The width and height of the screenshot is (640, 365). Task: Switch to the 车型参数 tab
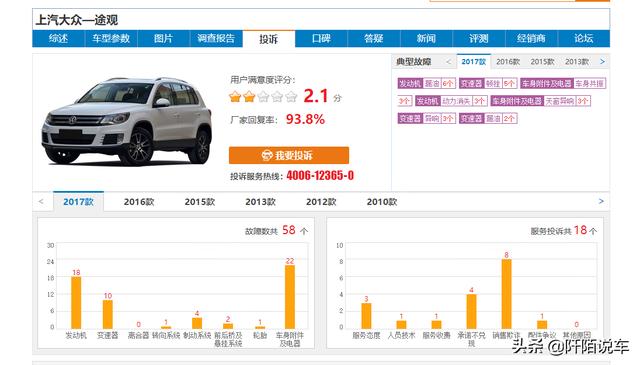tap(111, 39)
